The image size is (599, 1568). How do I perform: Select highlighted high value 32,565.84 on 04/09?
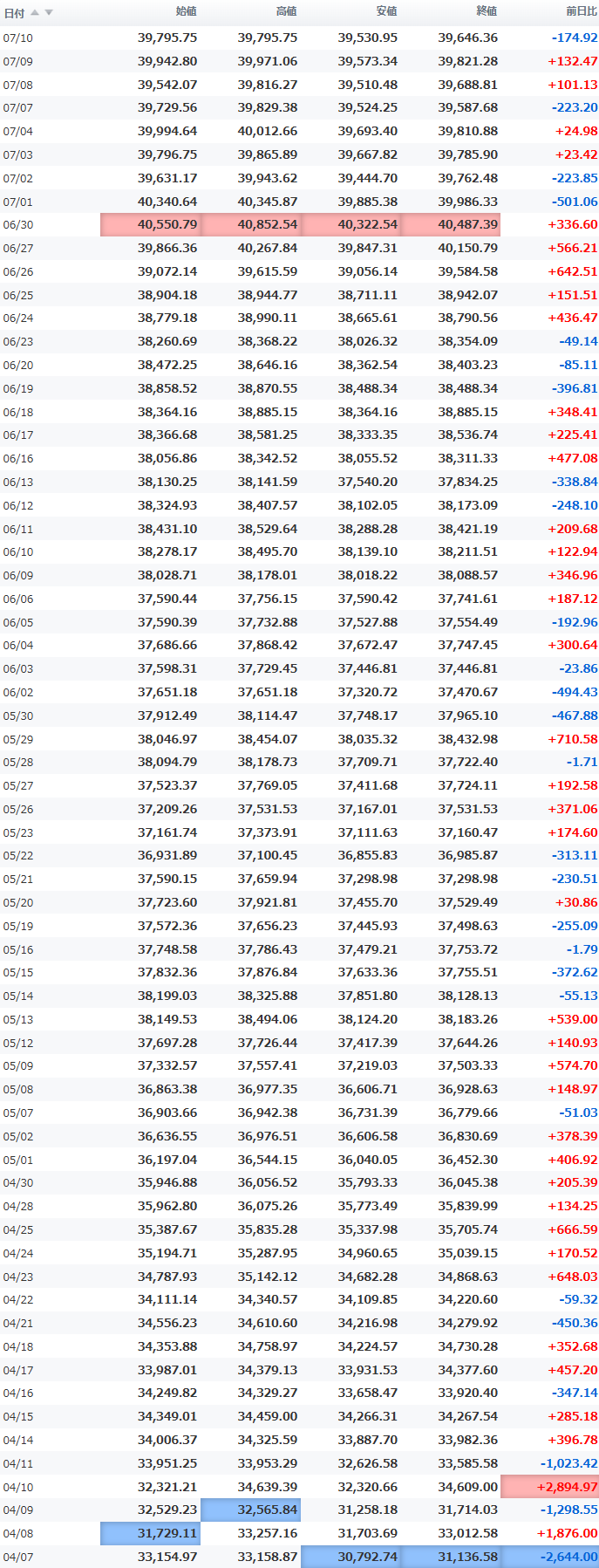[250, 1510]
